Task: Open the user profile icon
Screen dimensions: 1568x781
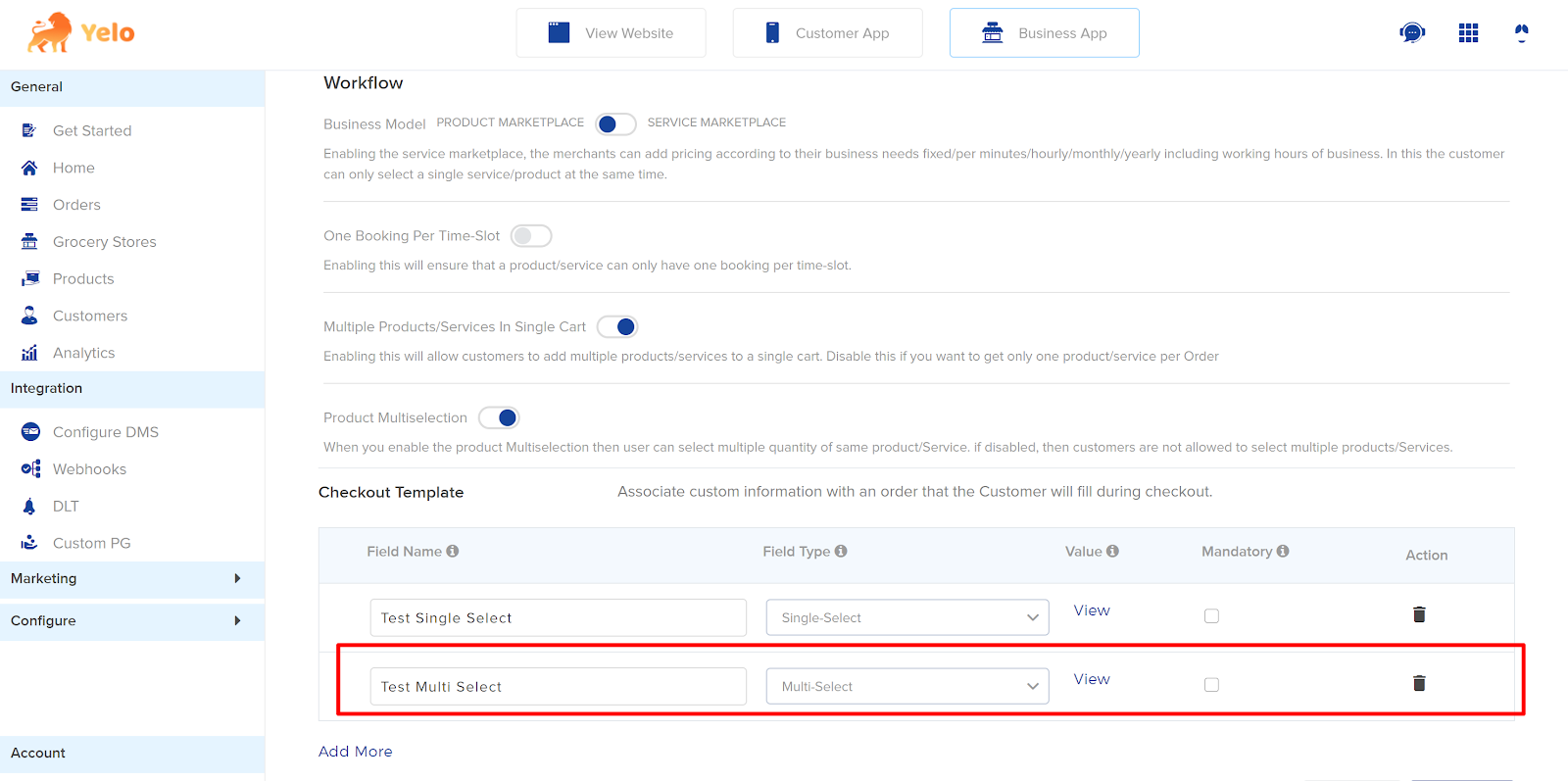Action: pyautogui.click(x=1521, y=33)
